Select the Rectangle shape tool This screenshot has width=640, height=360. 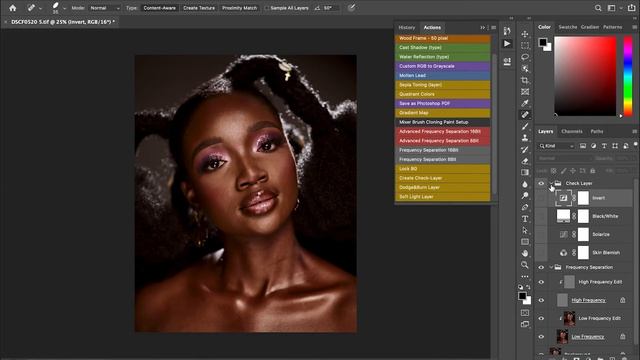tap(525, 242)
